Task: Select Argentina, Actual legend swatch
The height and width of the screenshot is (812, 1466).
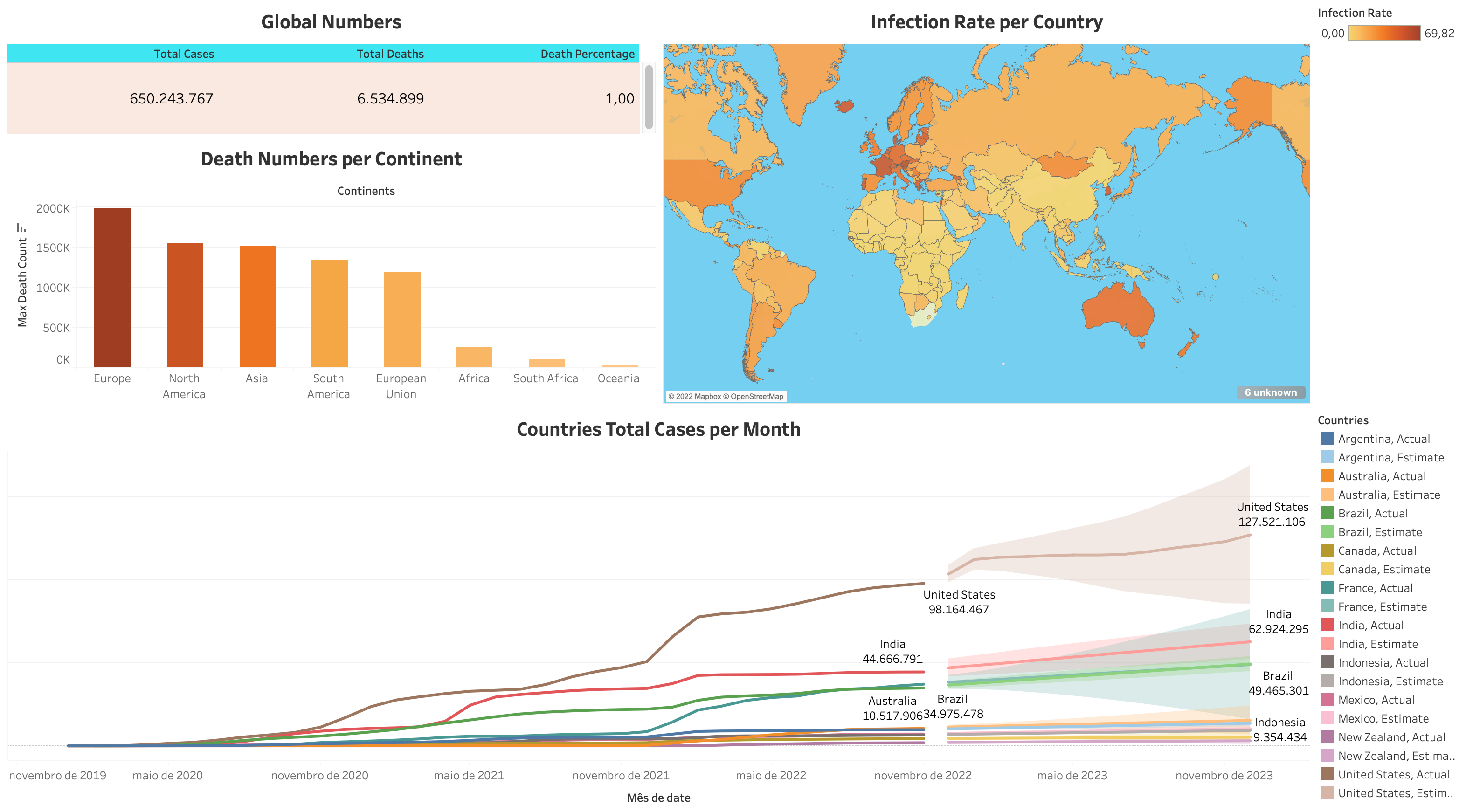Action: coord(1327,439)
